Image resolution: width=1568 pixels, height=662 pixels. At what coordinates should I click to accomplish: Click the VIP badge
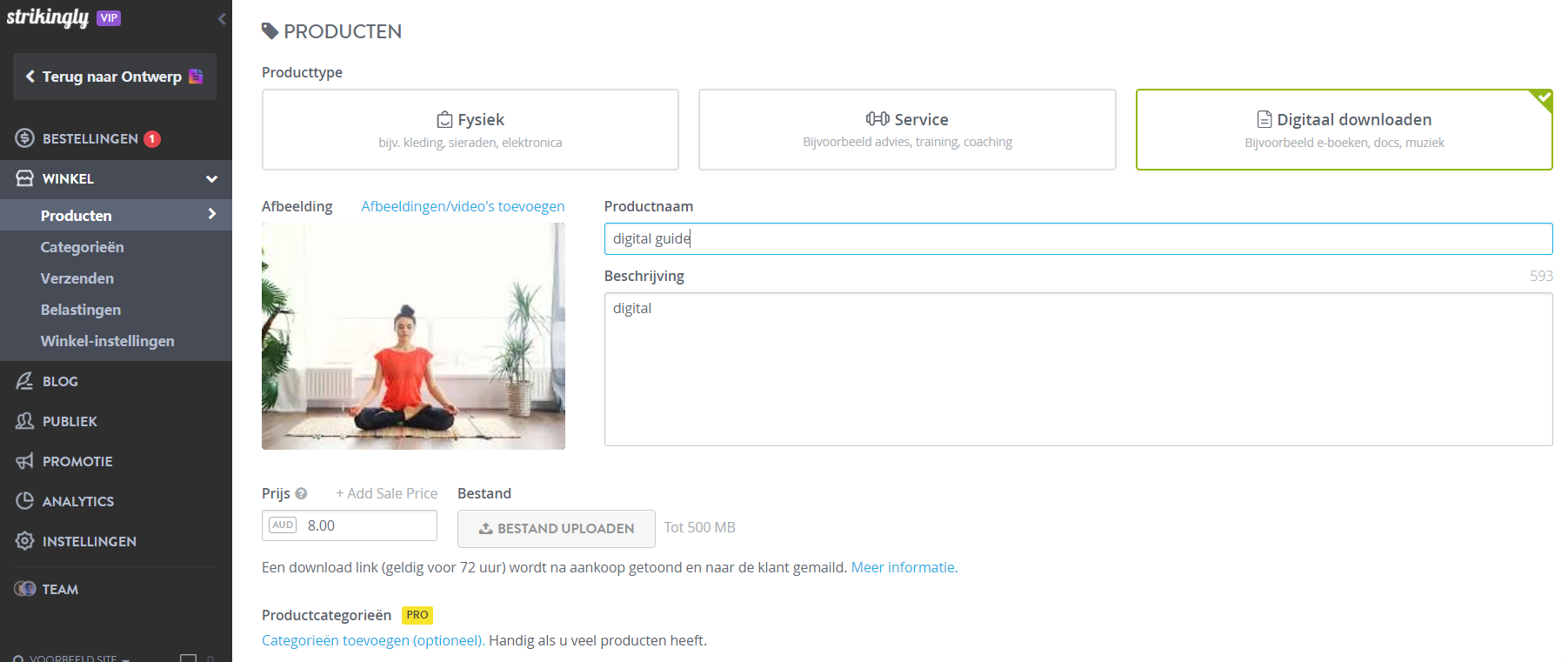(x=109, y=18)
